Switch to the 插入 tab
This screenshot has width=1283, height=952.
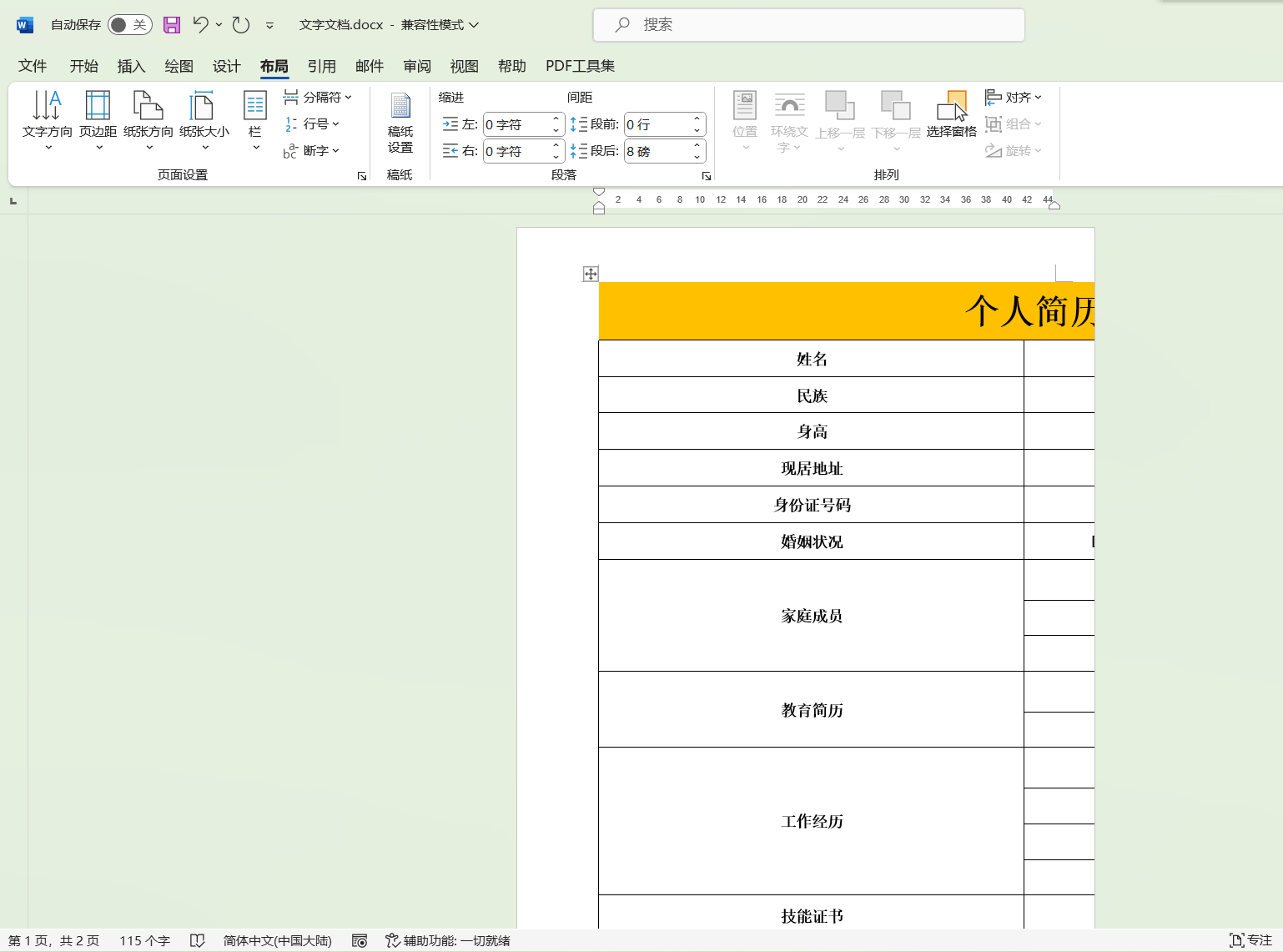point(131,66)
